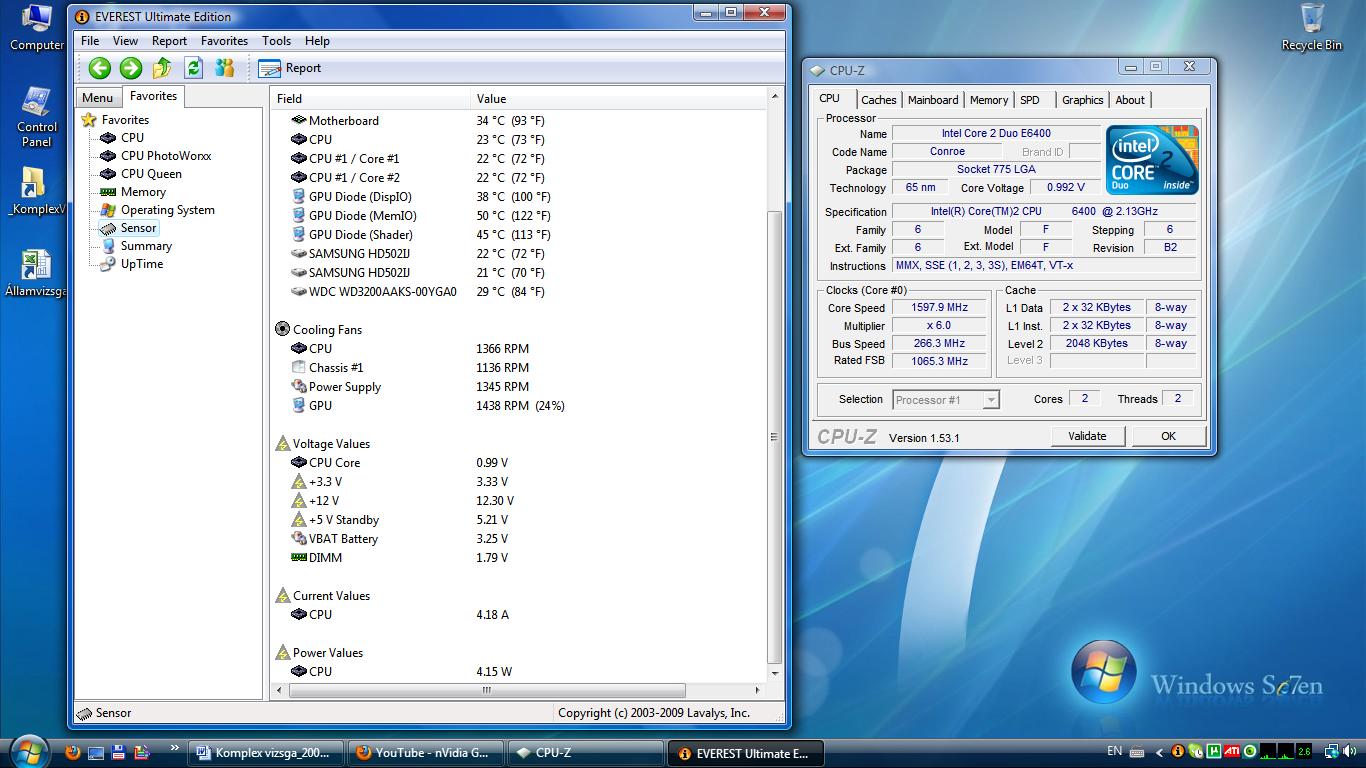
Task: Open the Report menu
Action: tap(169, 41)
